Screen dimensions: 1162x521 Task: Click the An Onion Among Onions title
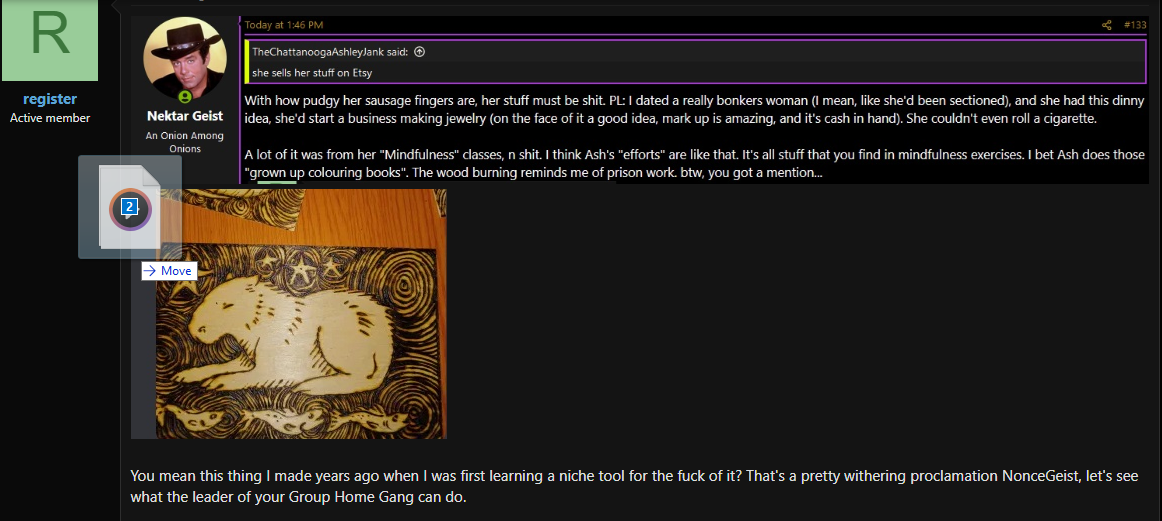(185, 142)
